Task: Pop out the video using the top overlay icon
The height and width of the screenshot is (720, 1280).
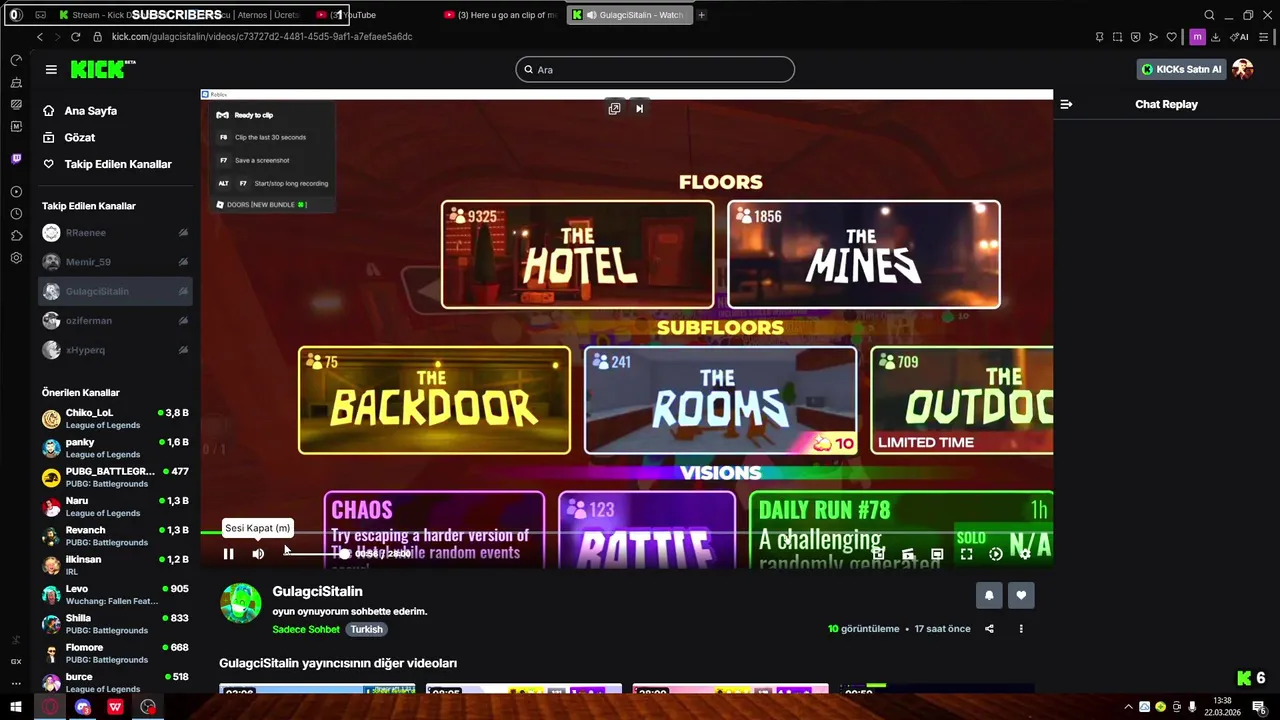Action: pyautogui.click(x=614, y=108)
